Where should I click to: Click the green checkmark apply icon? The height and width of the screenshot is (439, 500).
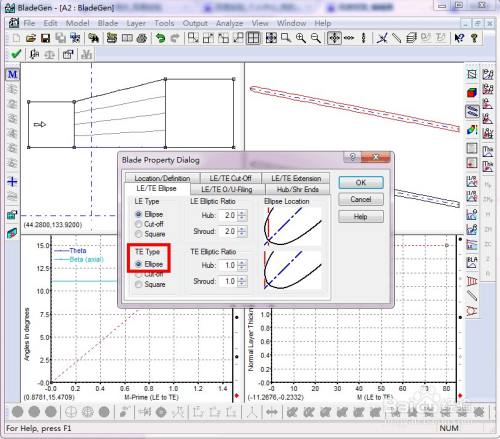(16, 54)
